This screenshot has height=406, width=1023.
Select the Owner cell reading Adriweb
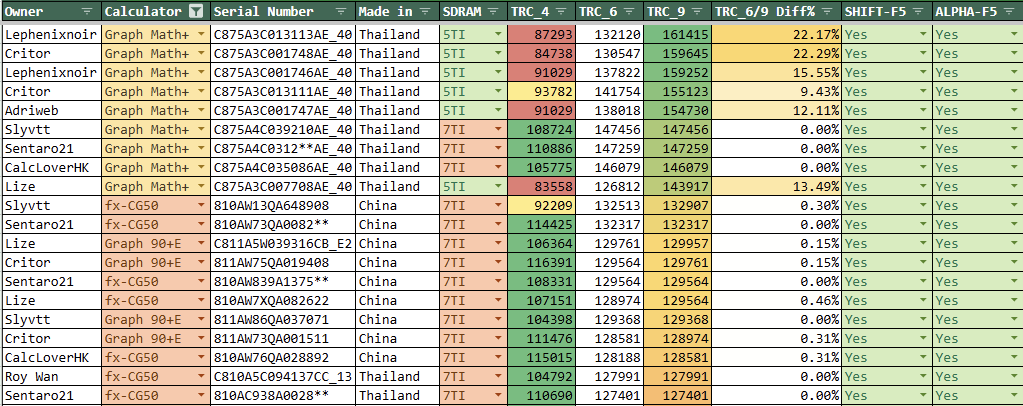[x=50, y=110]
